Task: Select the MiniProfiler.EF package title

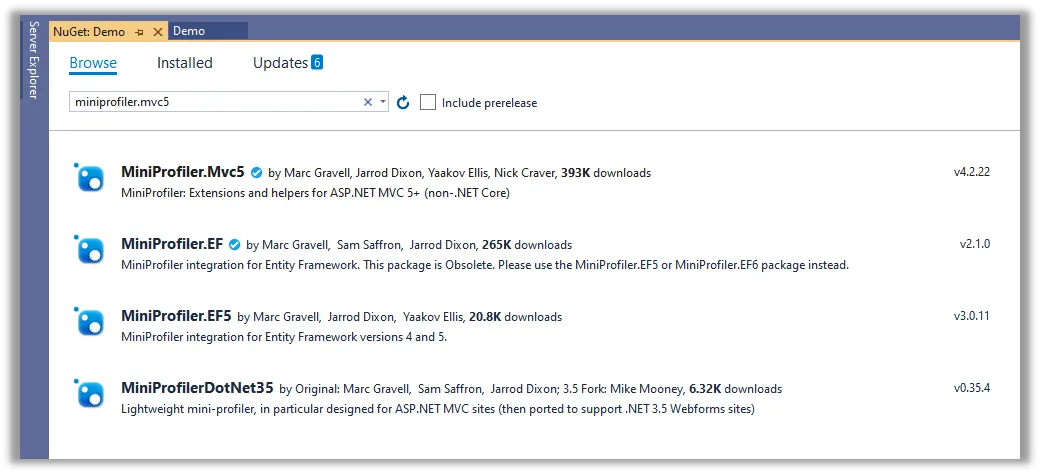Action: 172,244
